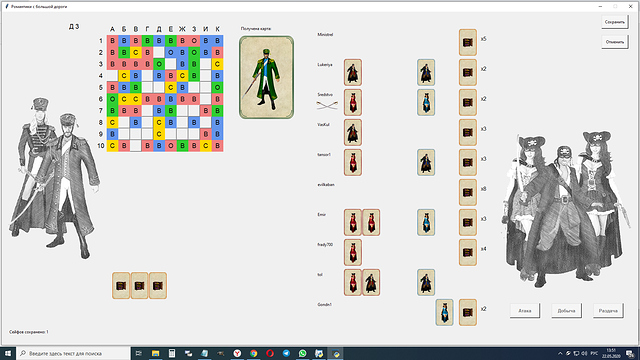Select the received green-coat officer card
Screen dimensions: 640x360
tap(267, 78)
